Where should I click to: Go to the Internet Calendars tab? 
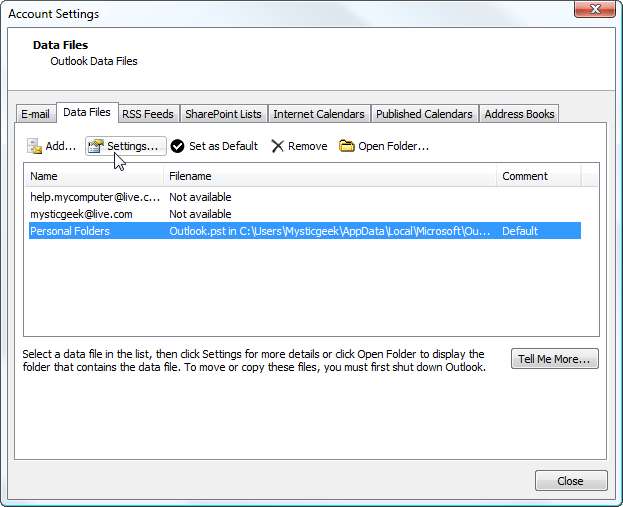[x=319, y=114]
